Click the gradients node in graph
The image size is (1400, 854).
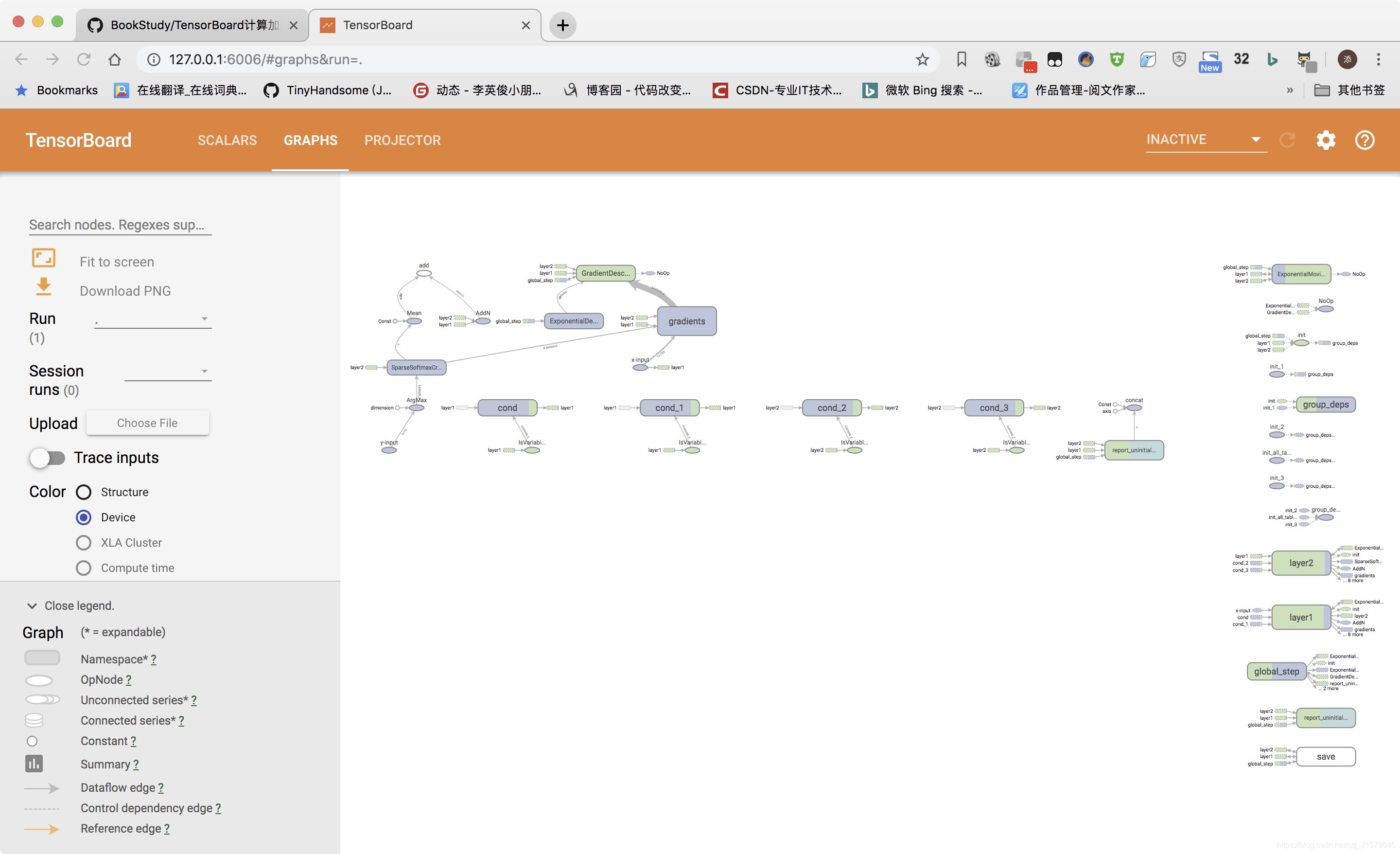(686, 321)
